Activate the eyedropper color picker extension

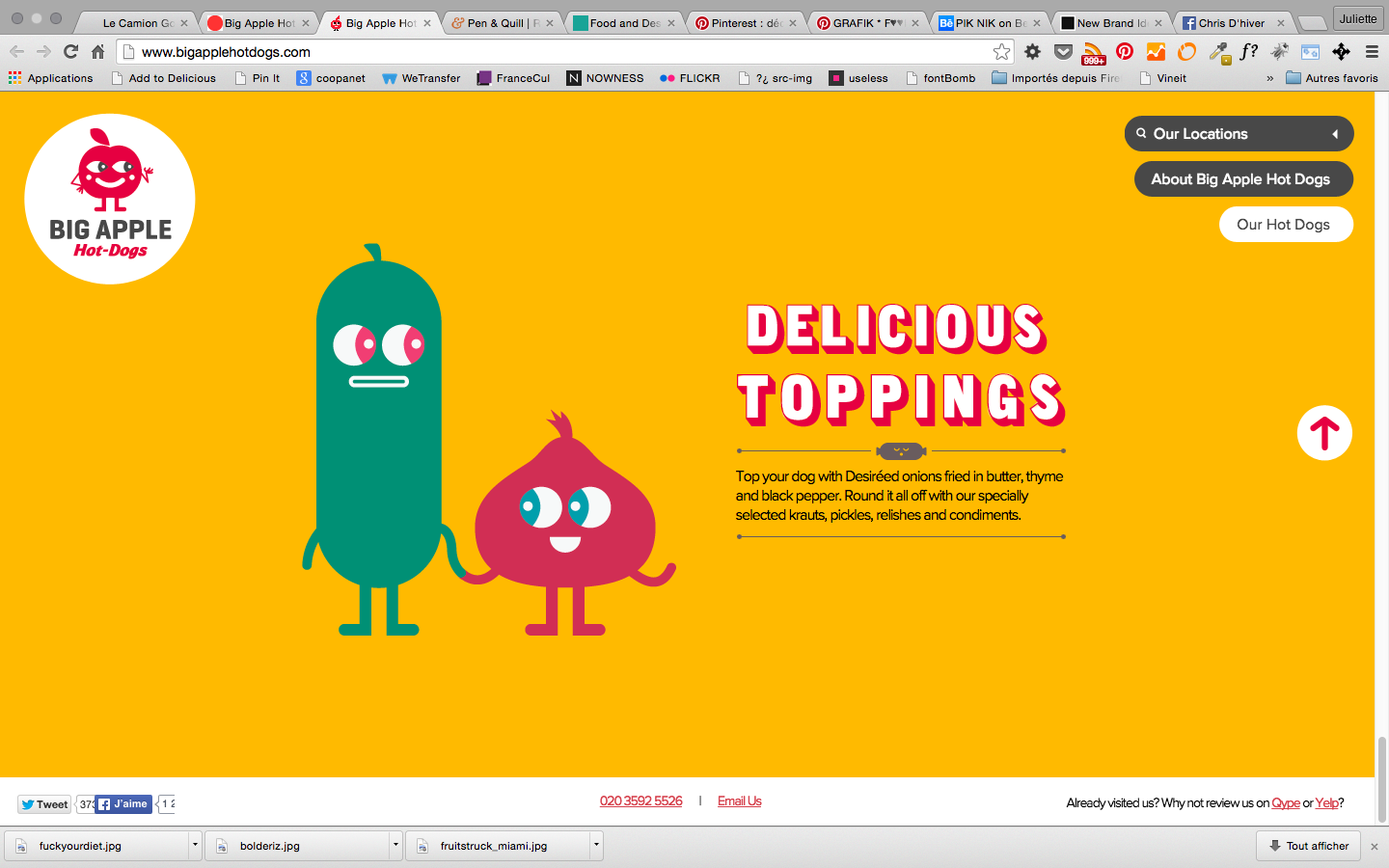click(x=1219, y=53)
